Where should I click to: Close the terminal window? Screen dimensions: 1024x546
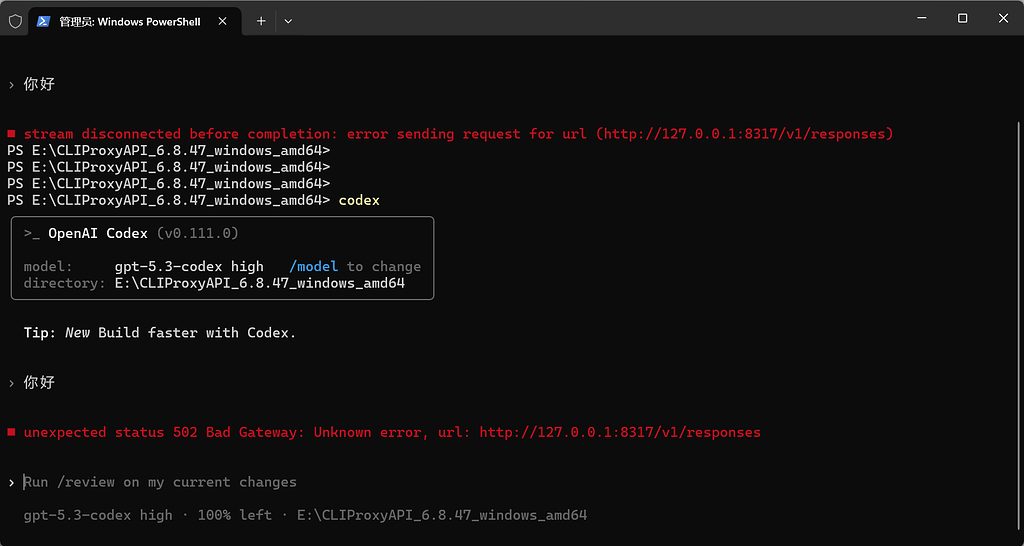(x=1004, y=18)
